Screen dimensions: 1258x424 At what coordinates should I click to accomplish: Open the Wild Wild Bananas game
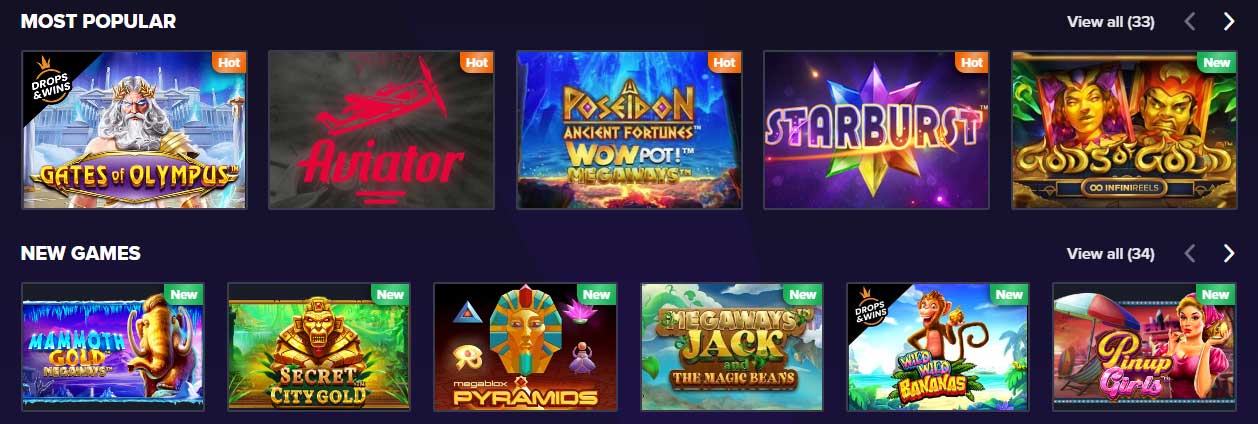(x=938, y=347)
